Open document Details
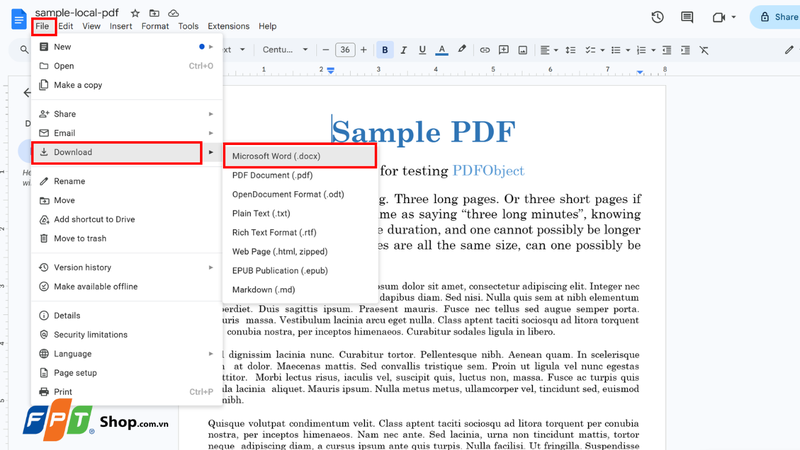Screen dimensions: 800x450 pyautogui.click(x=127, y=316)
